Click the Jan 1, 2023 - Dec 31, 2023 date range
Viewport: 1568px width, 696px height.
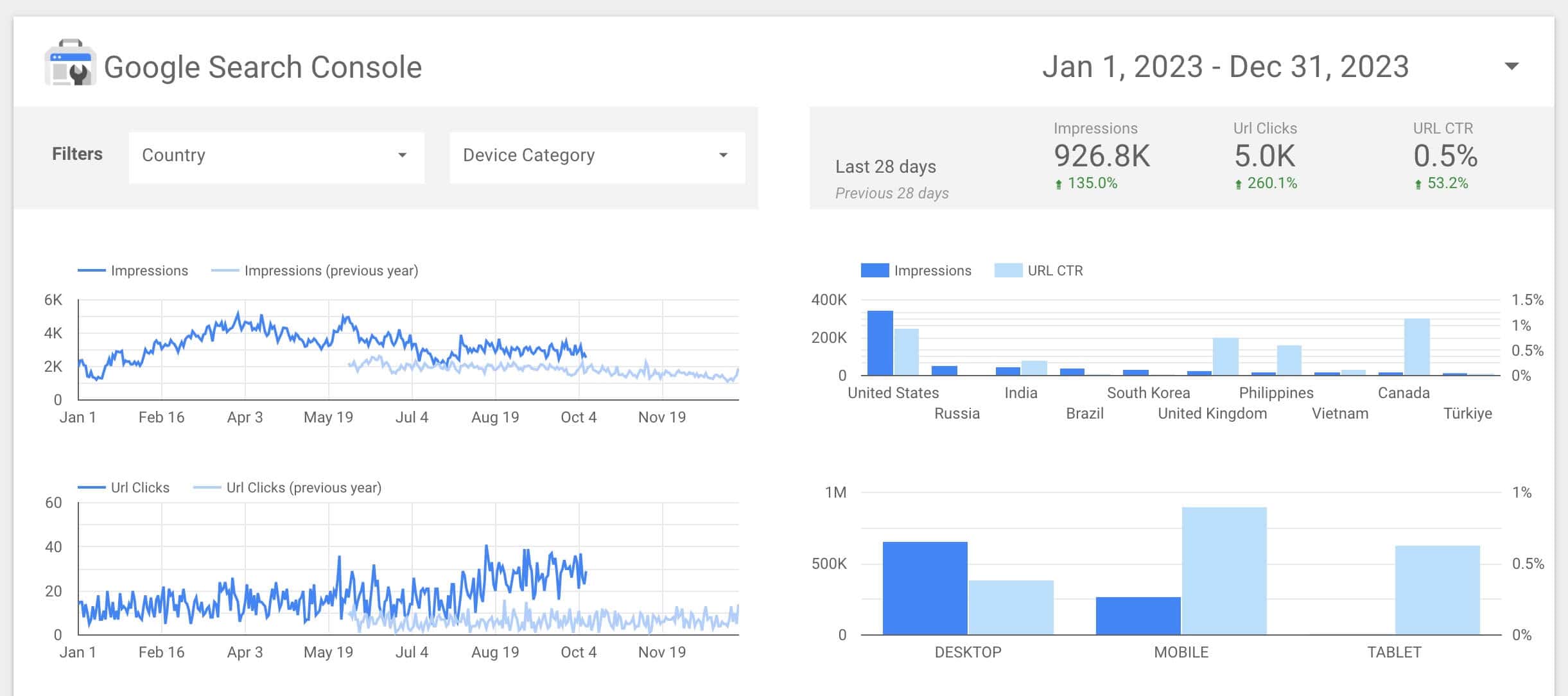click(x=1225, y=67)
